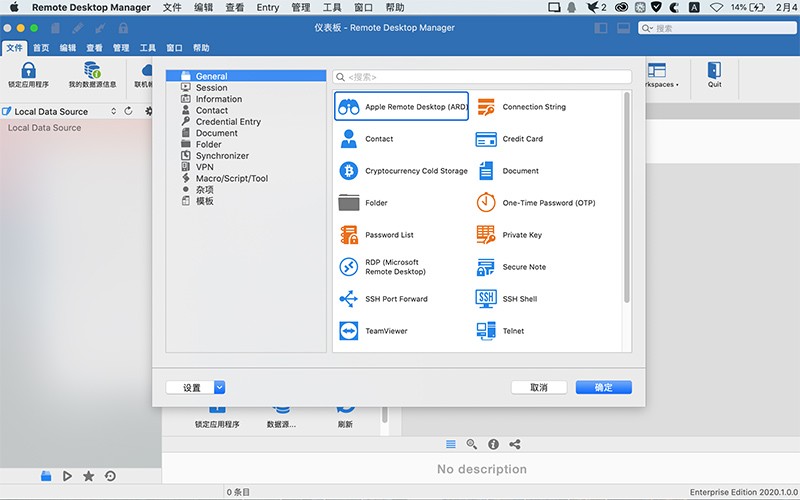The height and width of the screenshot is (500, 800).
Task: Select the Folder entry type in grid
Action: 363,203
